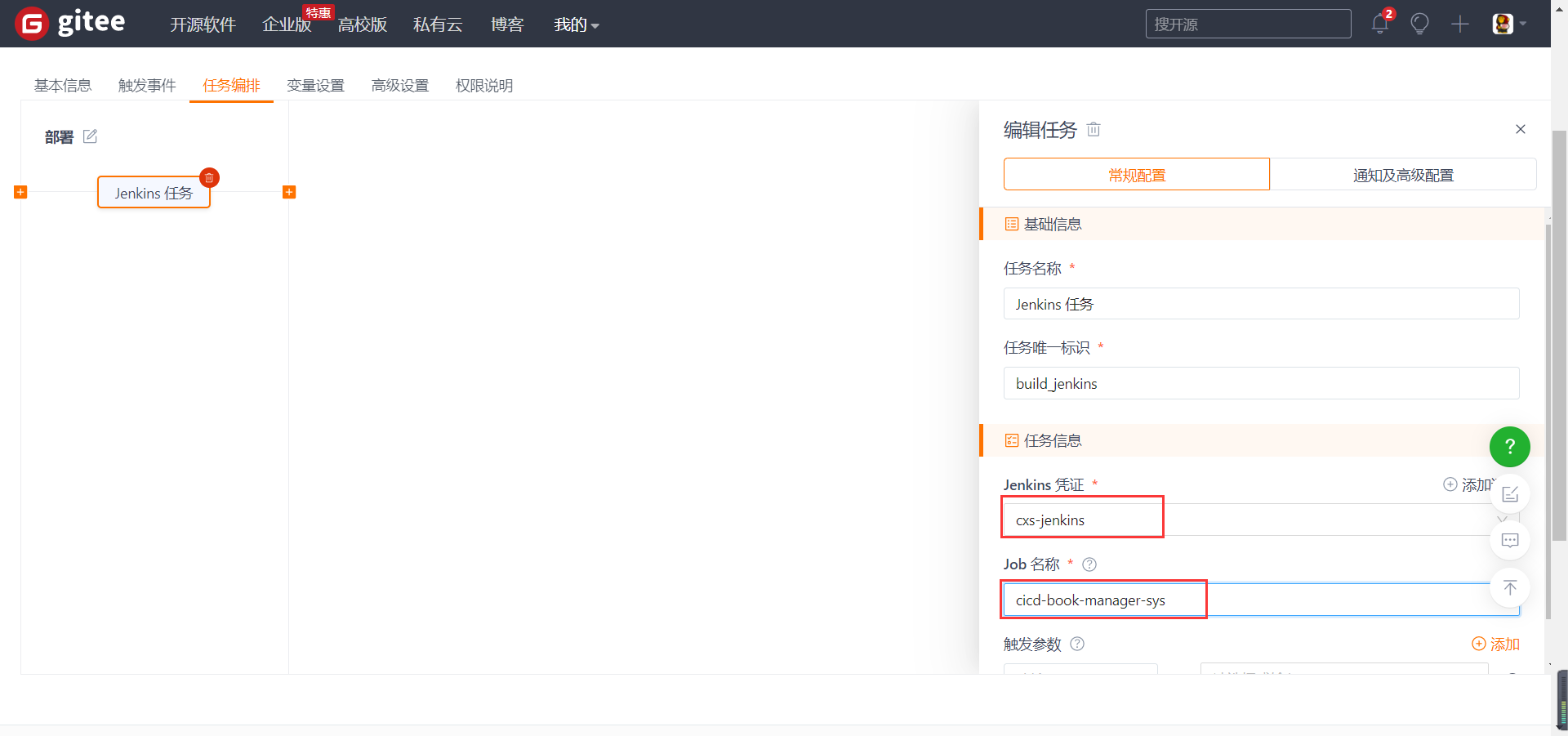The width and height of the screenshot is (1568, 736).
Task: Click the lightbulb icon in the header
Action: (1420, 24)
